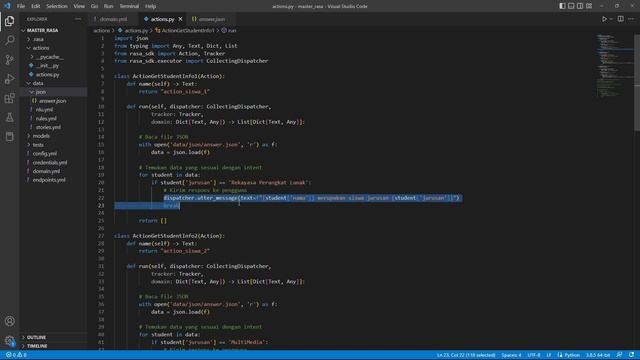The height and width of the screenshot is (360, 640).
Task: Open the File menu
Action: (21, 6)
